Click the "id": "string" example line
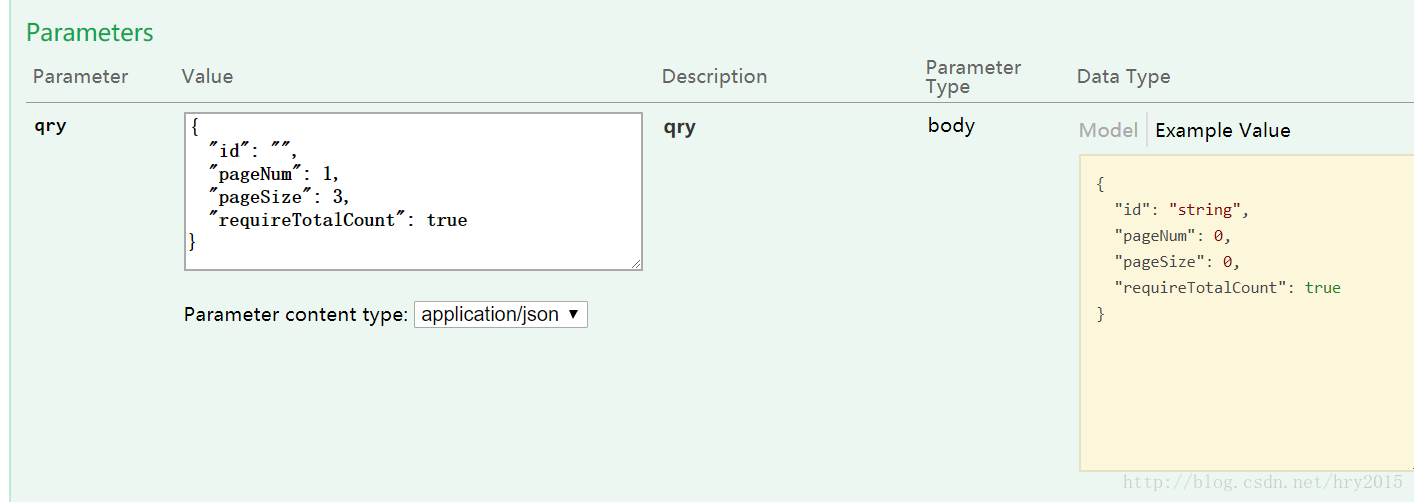 tap(1182, 210)
